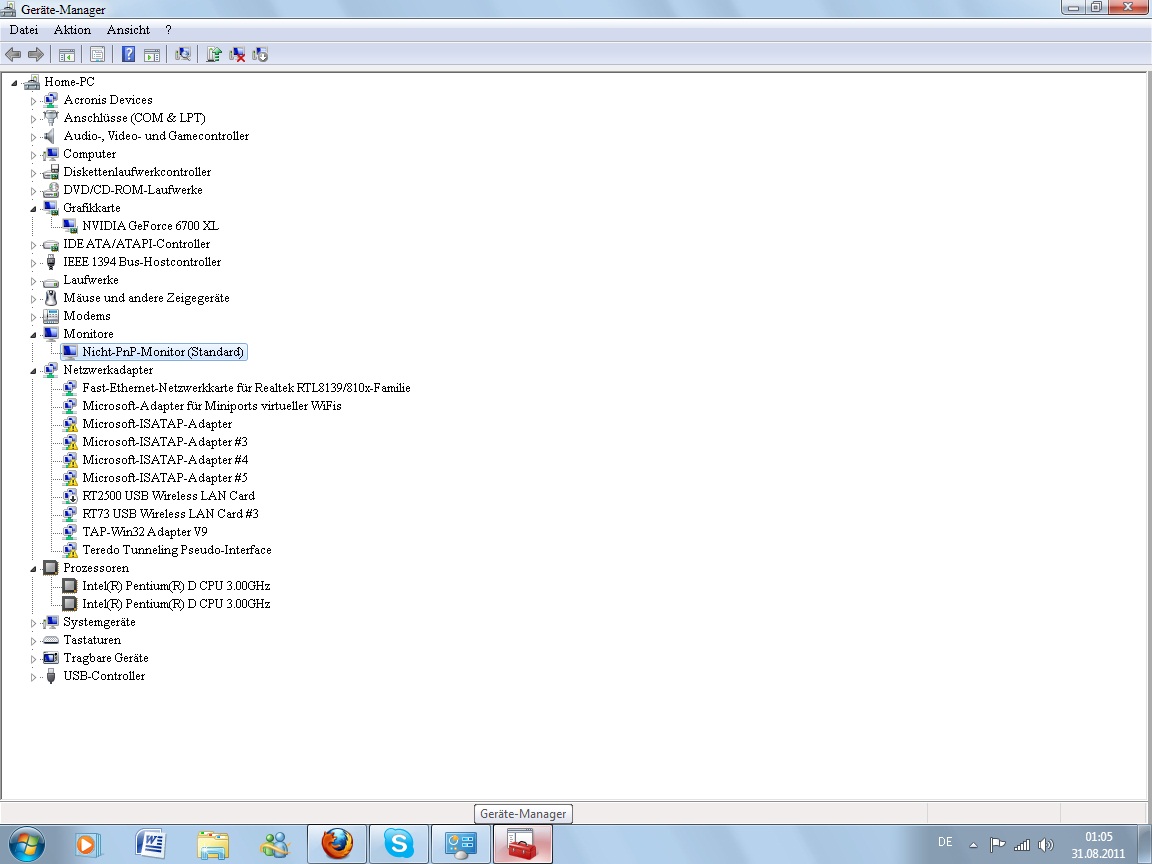Open Windows Explorer folder in taskbar
This screenshot has height=864, width=1152.
point(213,845)
